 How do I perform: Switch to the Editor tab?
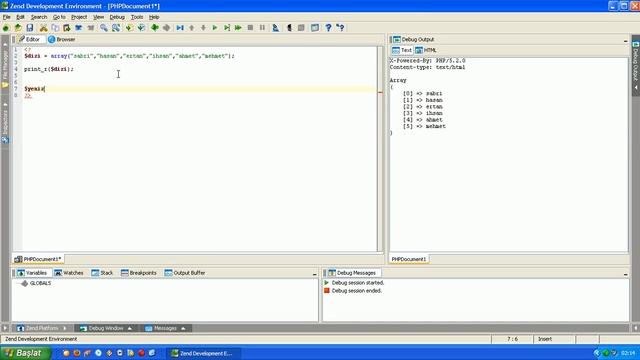coord(30,40)
